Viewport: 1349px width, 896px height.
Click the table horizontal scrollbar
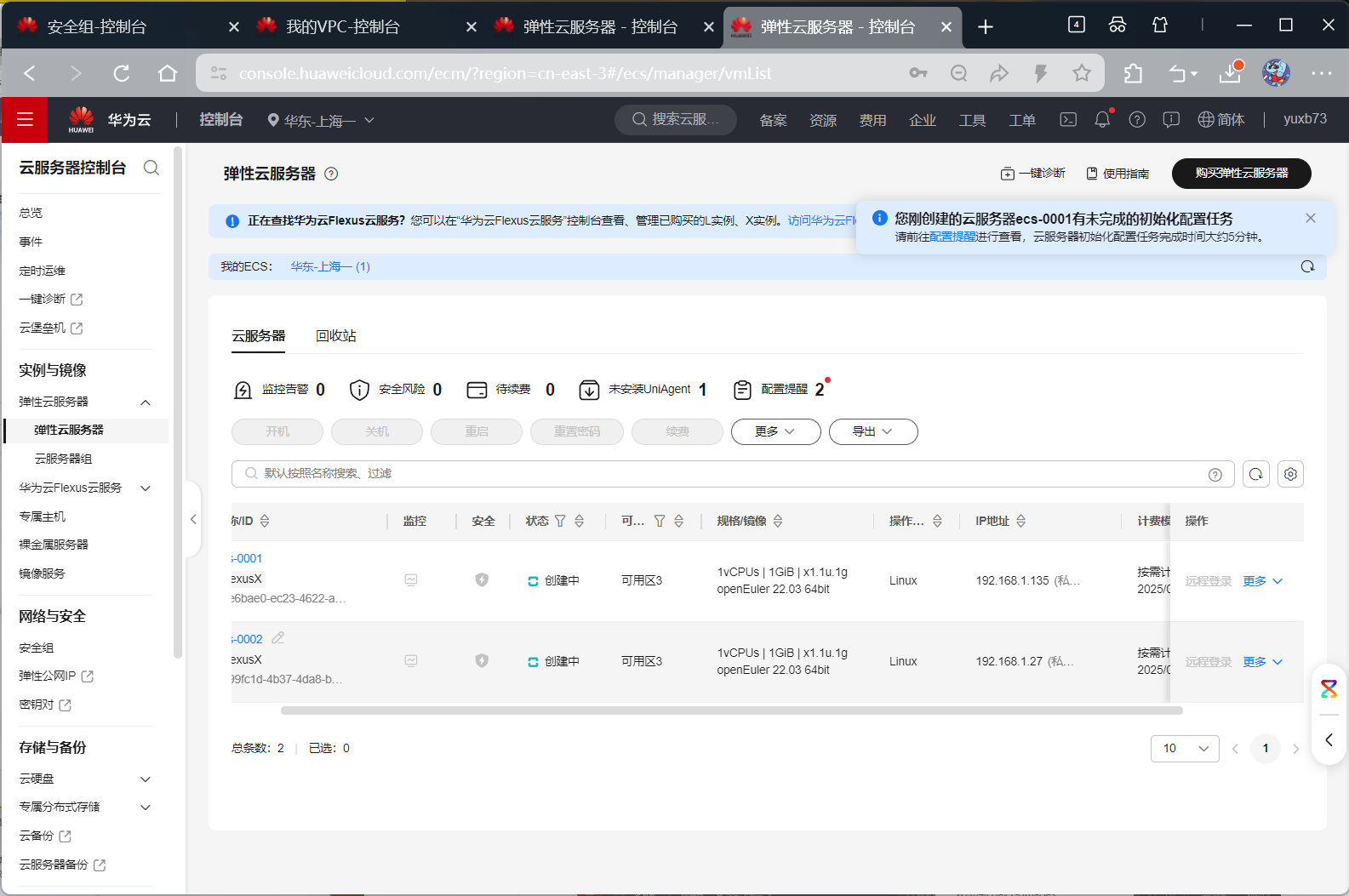pyautogui.click(x=731, y=710)
